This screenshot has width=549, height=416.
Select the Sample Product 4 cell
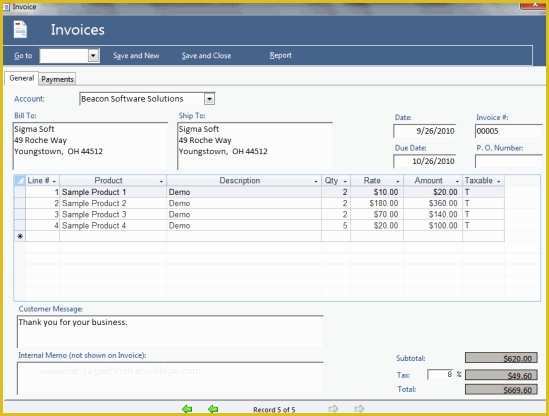click(113, 226)
